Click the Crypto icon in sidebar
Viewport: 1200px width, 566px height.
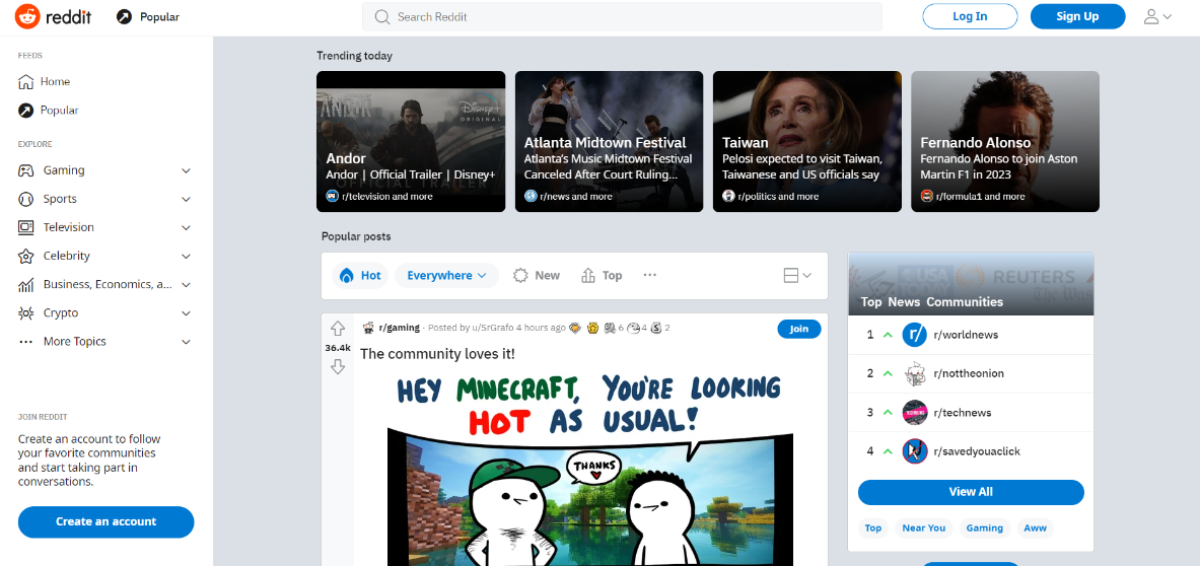26,313
